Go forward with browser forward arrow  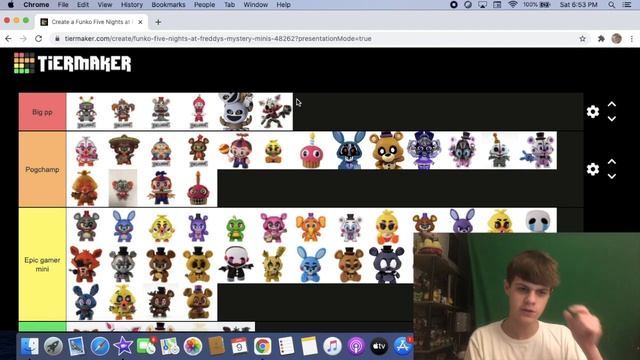[x=23, y=38]
